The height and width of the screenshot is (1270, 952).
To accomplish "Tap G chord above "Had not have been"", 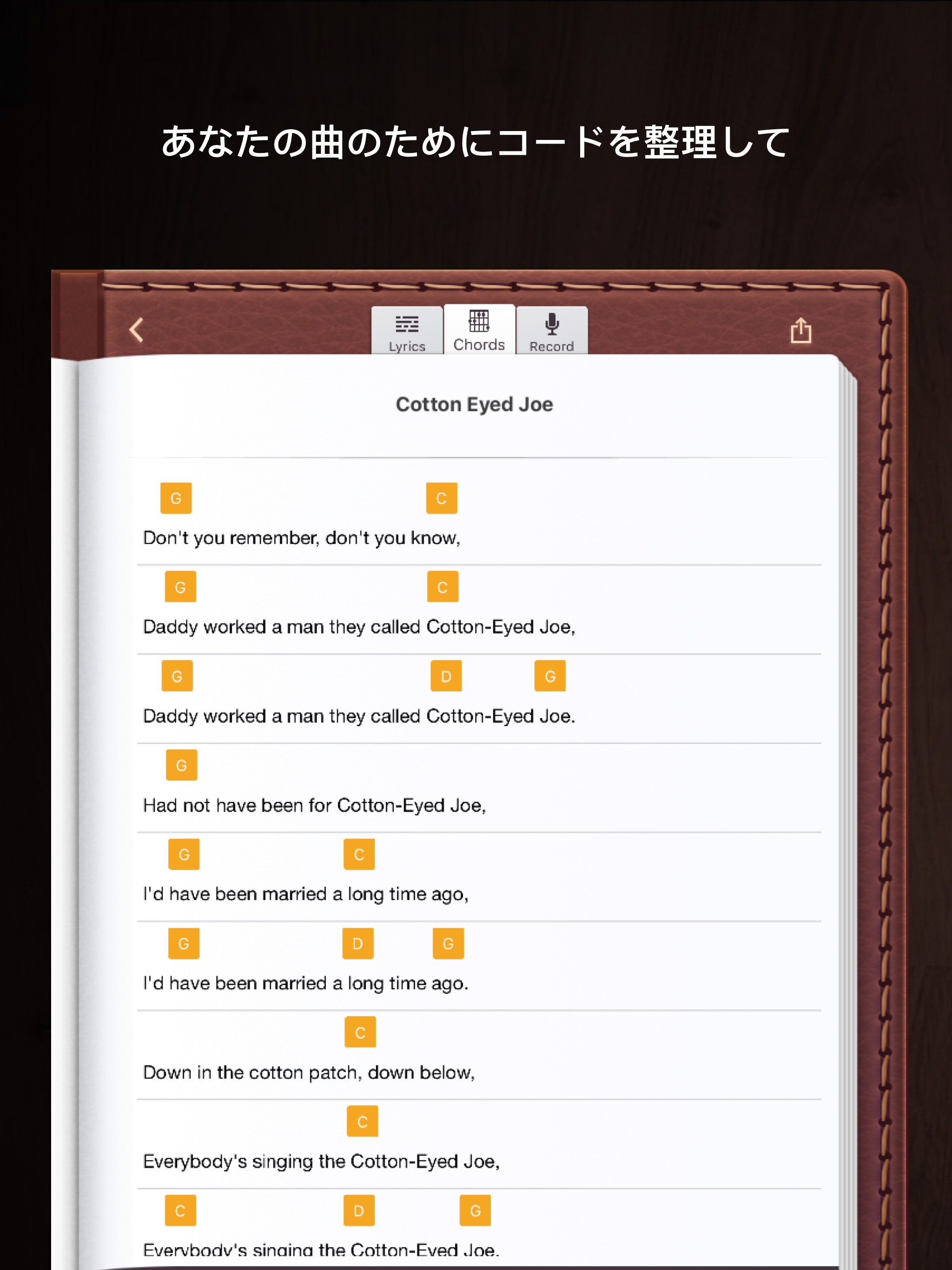I will point(181,765).
